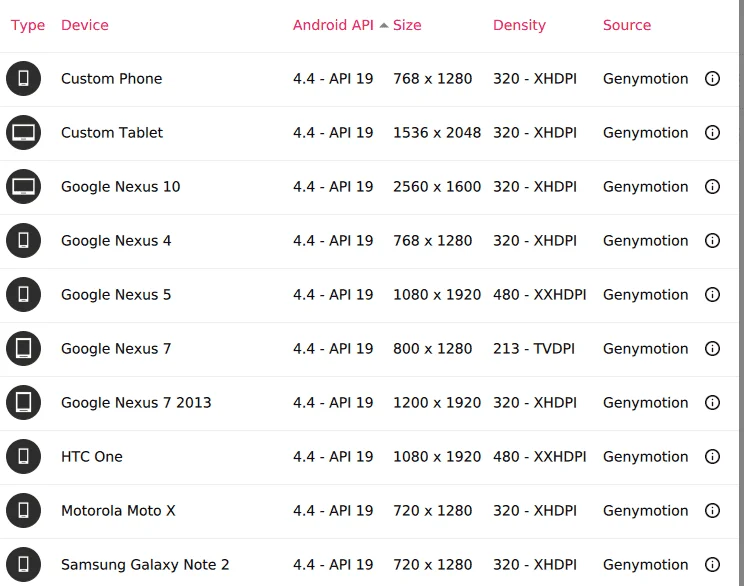Select the Motorola Moto X device name
The image size is (744, 586).
tap(118, 511)
